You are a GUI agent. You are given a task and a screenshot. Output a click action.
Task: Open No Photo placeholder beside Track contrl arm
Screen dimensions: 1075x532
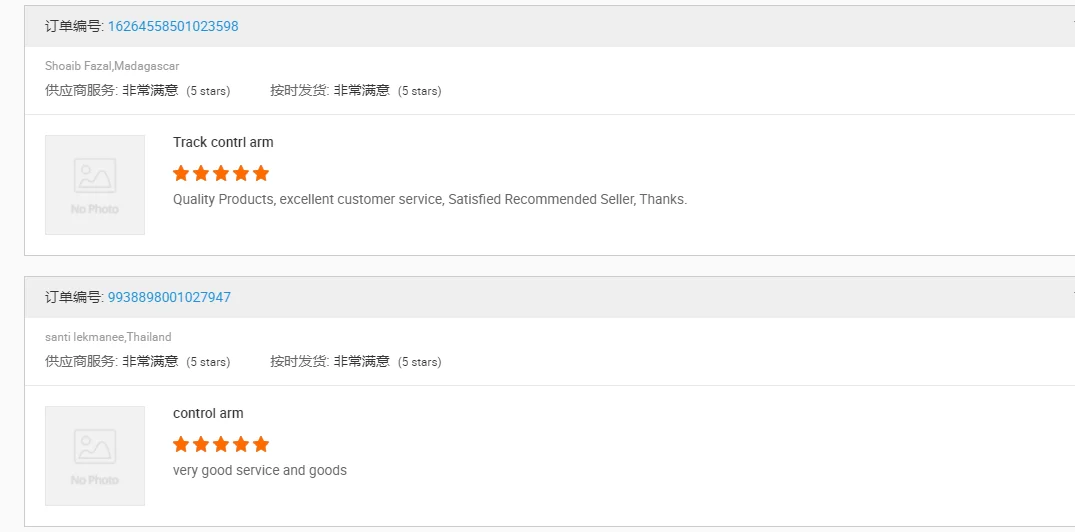pyautogui.click(x=95, y=185)
